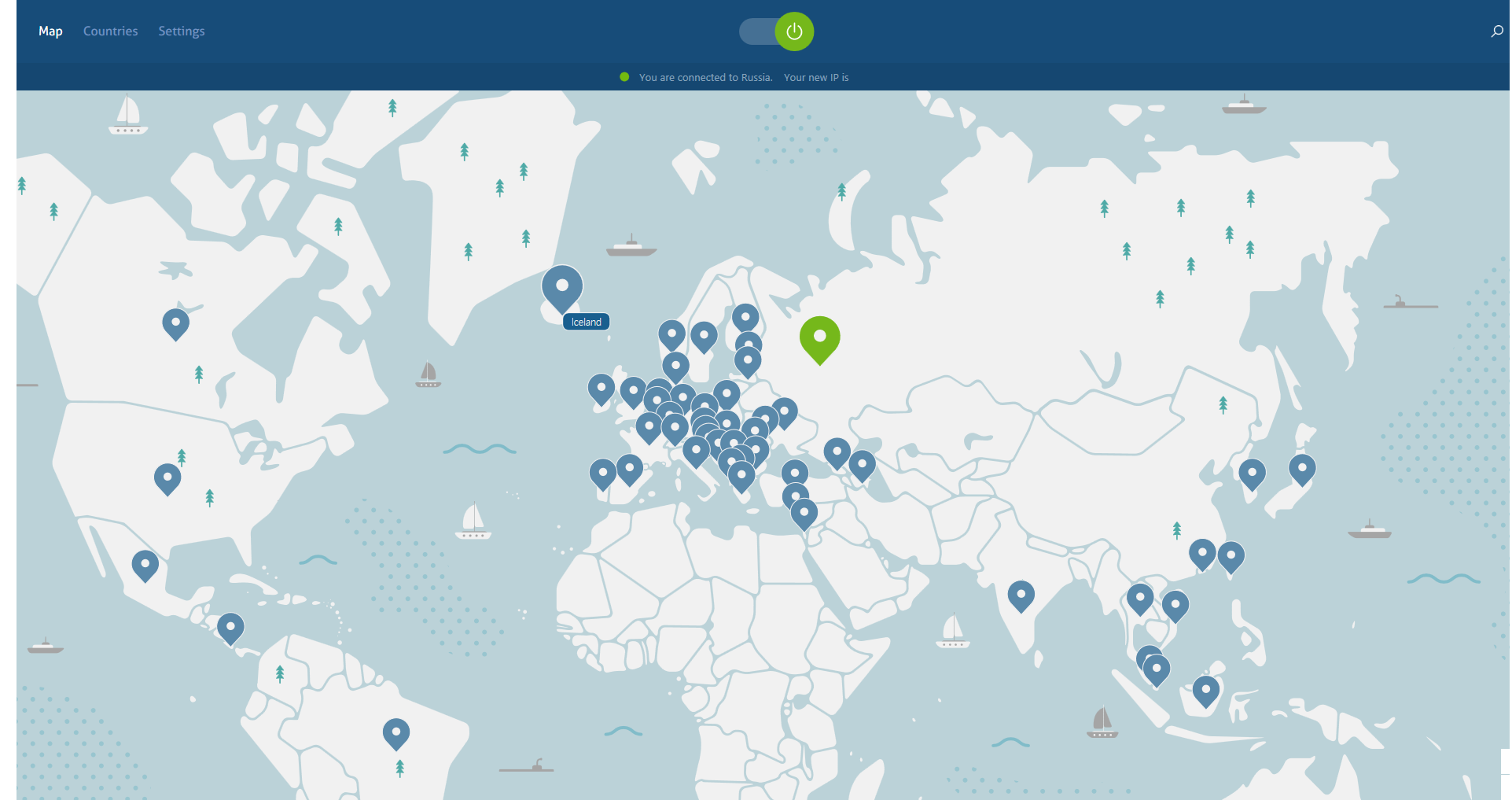The image size is (1512, 800).
Task: Connect via the Japan server pin
Action: 1302,467
